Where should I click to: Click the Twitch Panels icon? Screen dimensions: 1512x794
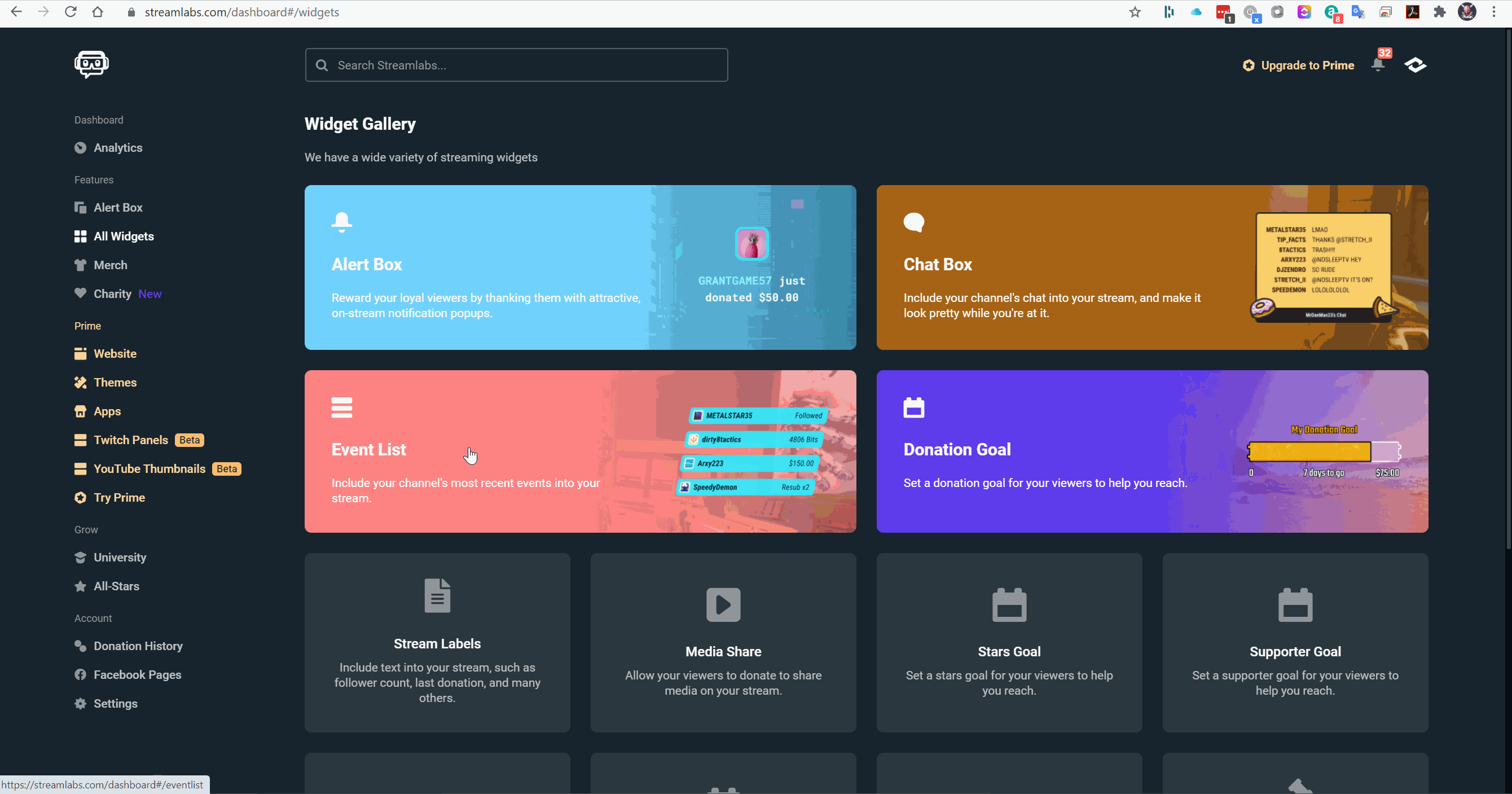click(81, 440)
